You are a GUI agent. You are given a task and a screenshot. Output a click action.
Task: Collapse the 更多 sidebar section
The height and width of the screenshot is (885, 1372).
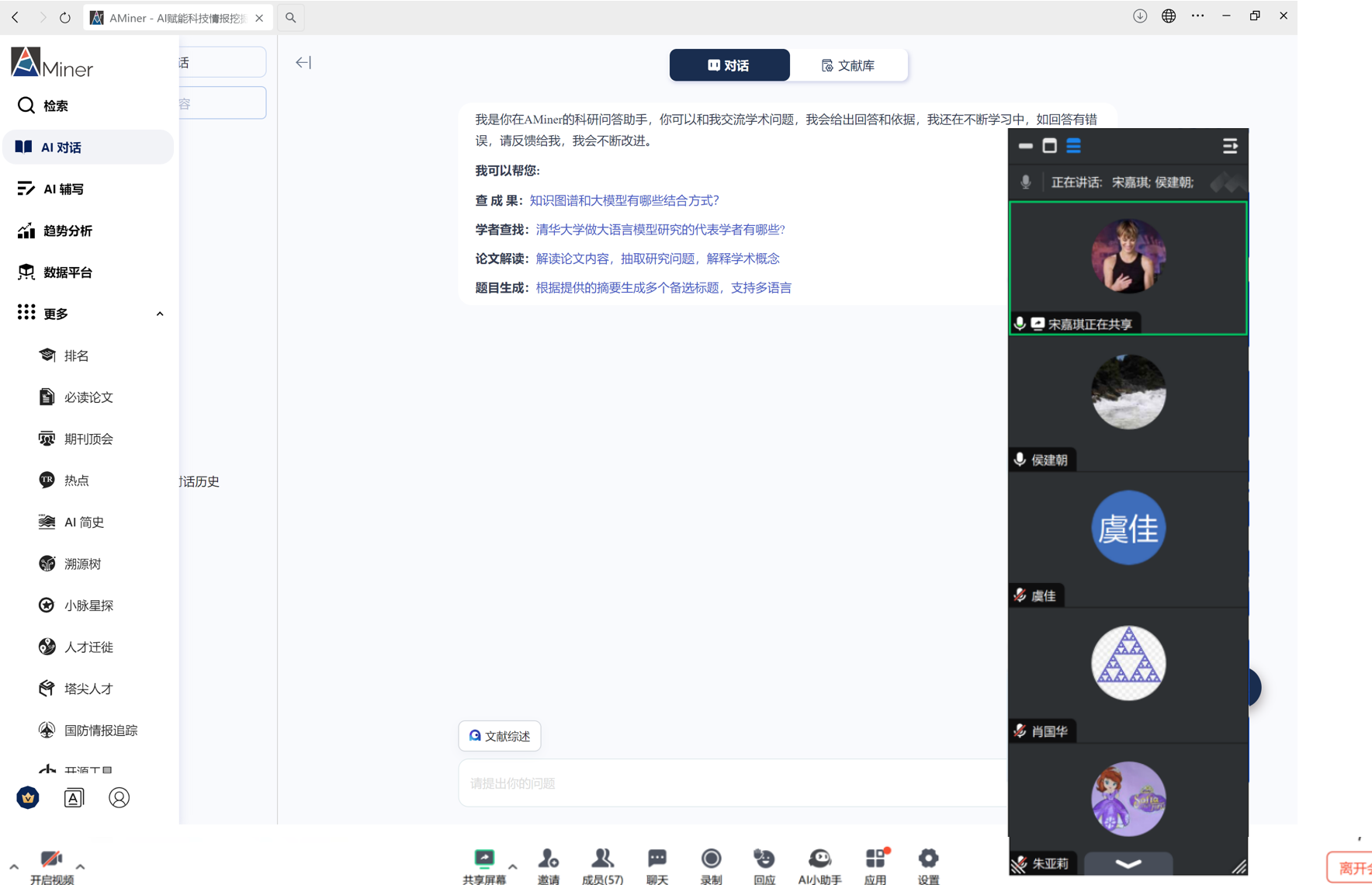(x=160, y=314)
